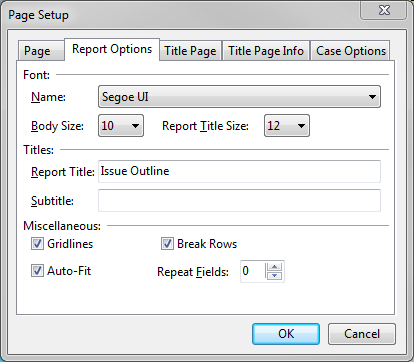This screenshot has width=414, height=362.
Task: Click the Repeat Fields number box
Action: [253, 271]
